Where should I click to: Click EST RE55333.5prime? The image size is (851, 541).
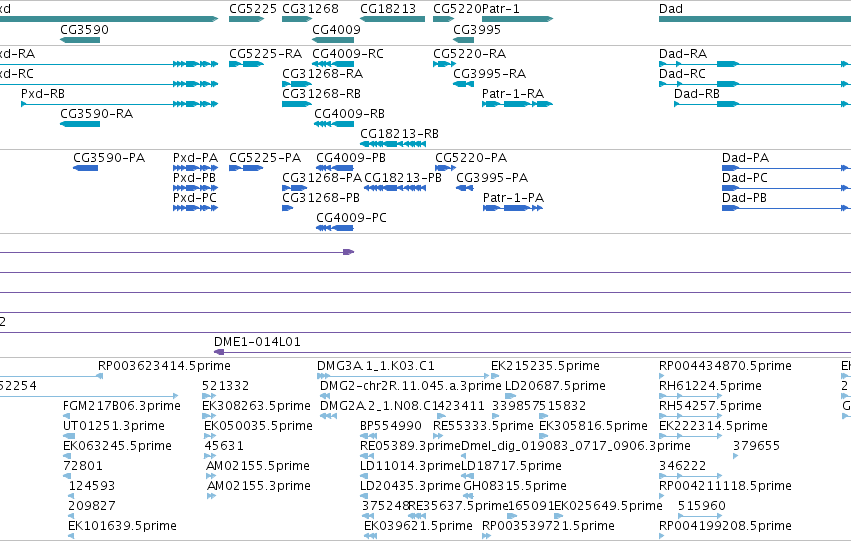pyautogui.click(x=438, y=436)
